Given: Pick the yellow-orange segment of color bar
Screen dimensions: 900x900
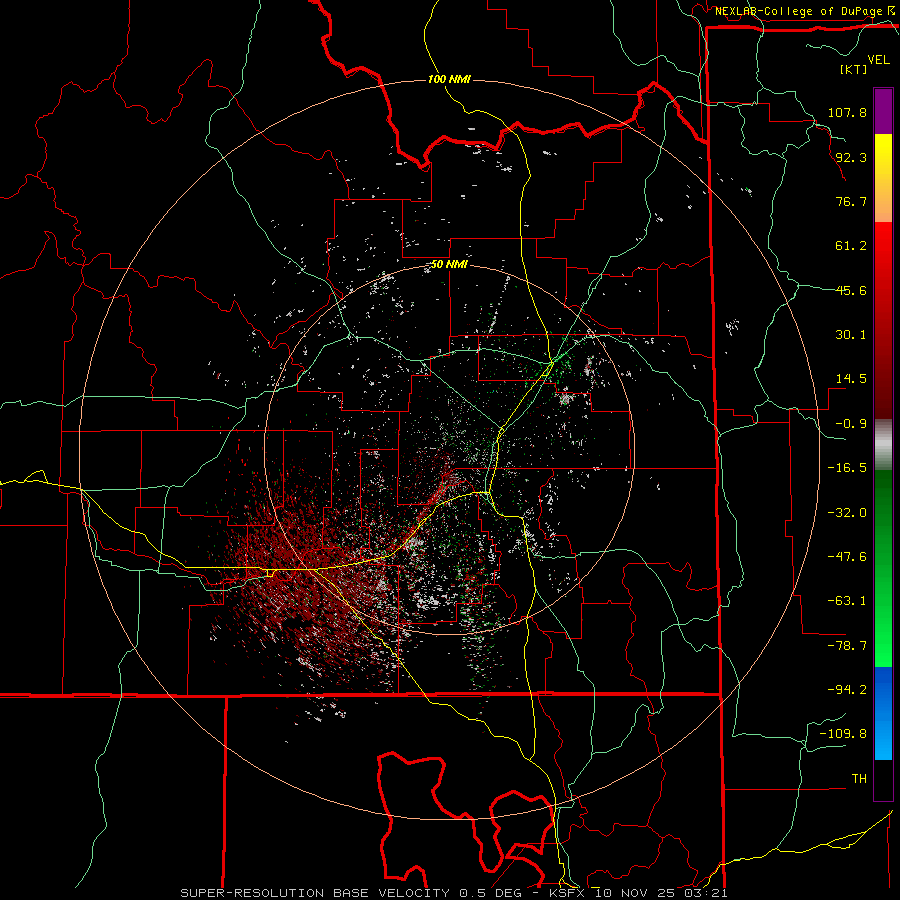Looking at the screenshot, I should 883,178.
